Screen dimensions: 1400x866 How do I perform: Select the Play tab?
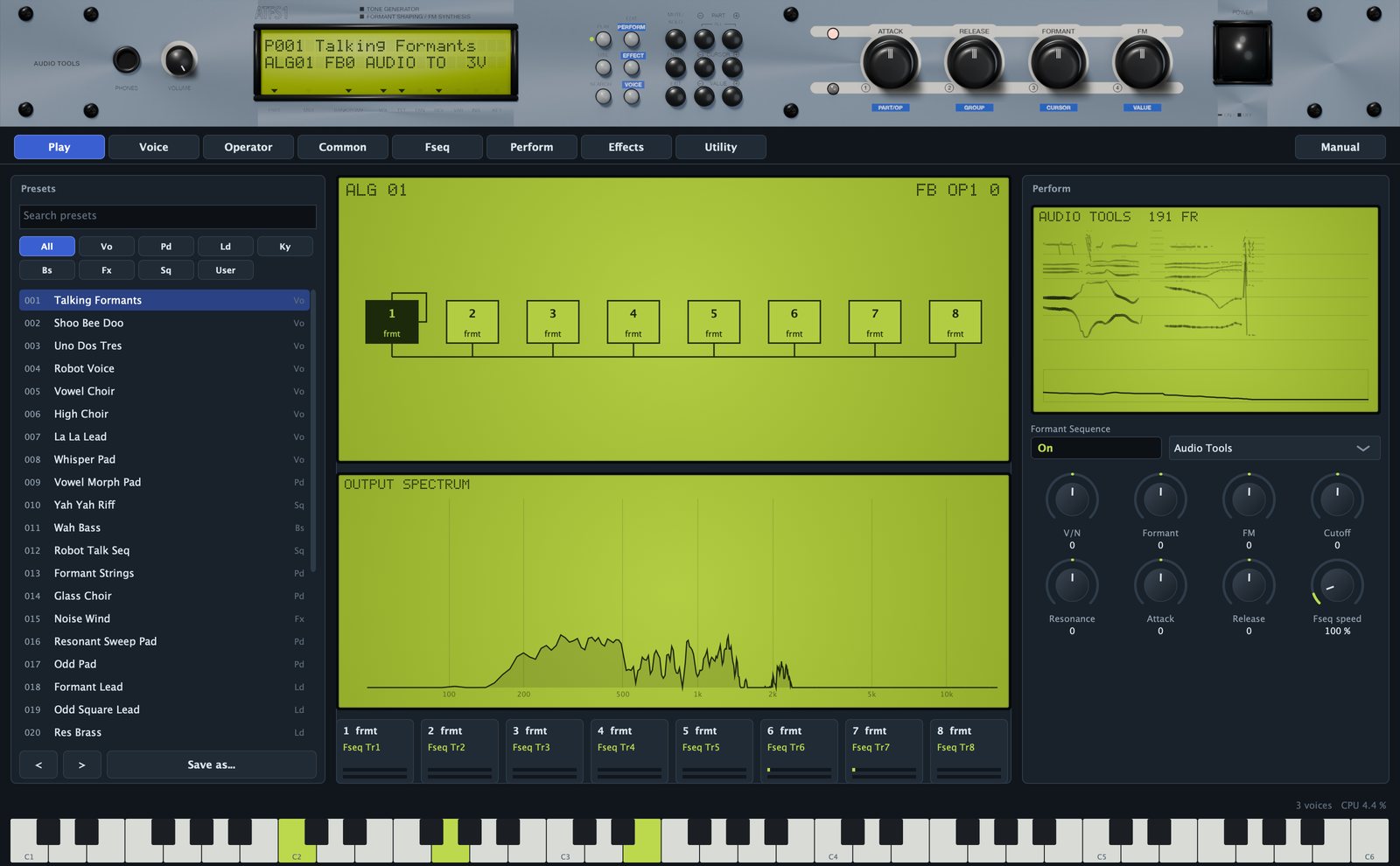[x=59, y=147]
